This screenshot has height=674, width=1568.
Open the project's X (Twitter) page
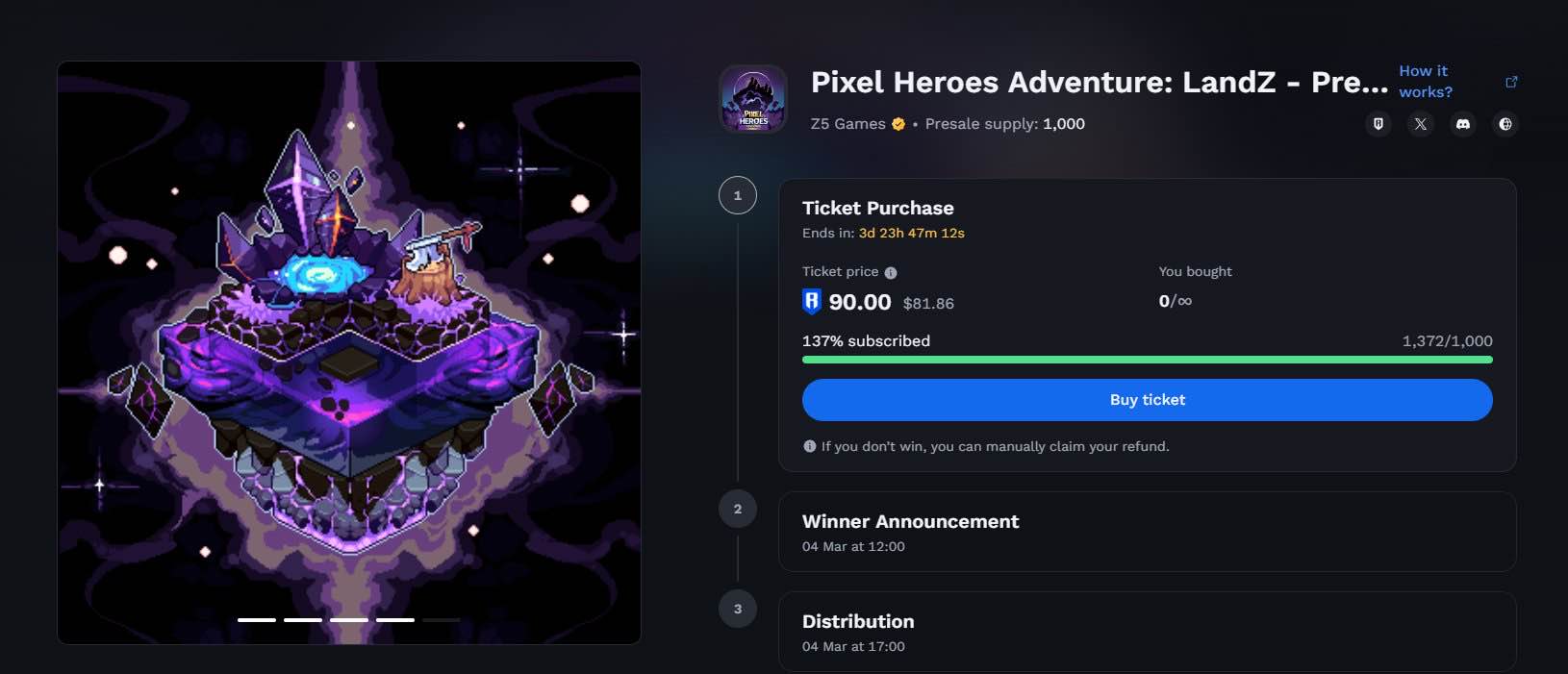(x=1421, y=124)
